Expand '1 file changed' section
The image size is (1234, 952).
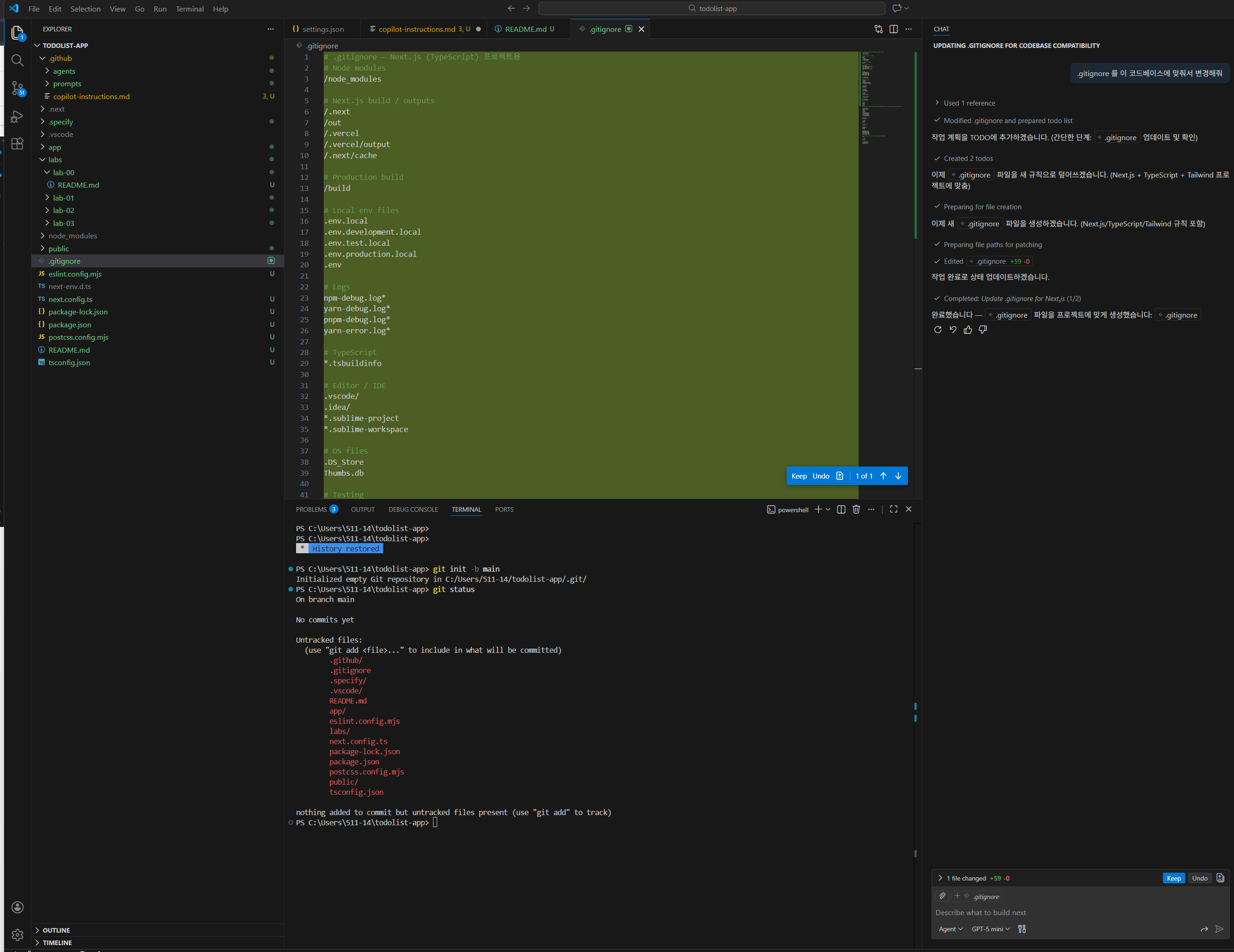tap(940, 878)
